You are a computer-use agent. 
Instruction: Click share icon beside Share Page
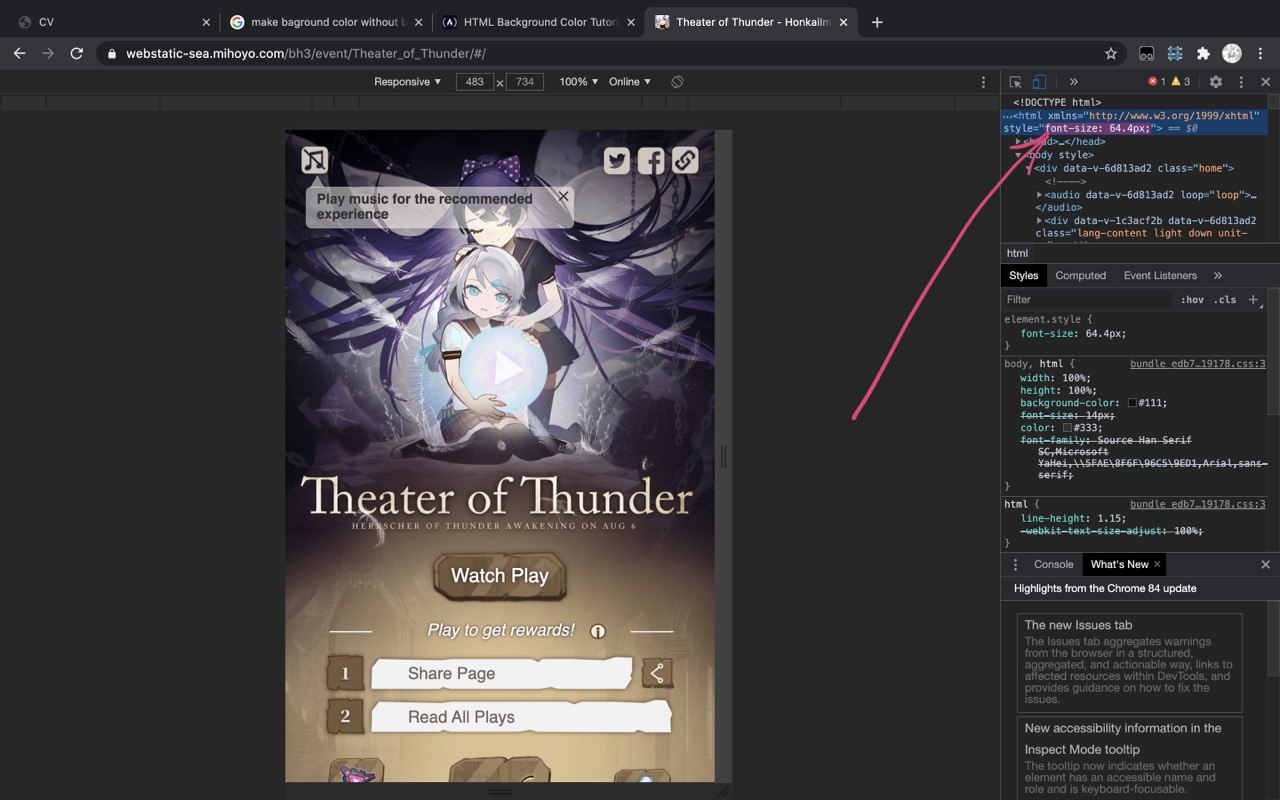(657, 674)
